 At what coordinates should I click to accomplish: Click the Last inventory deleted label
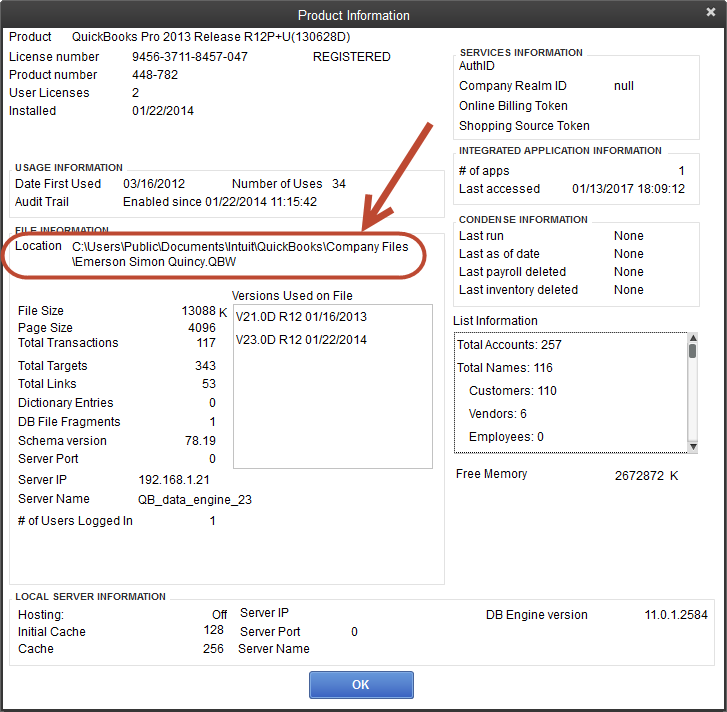point(518,290)
